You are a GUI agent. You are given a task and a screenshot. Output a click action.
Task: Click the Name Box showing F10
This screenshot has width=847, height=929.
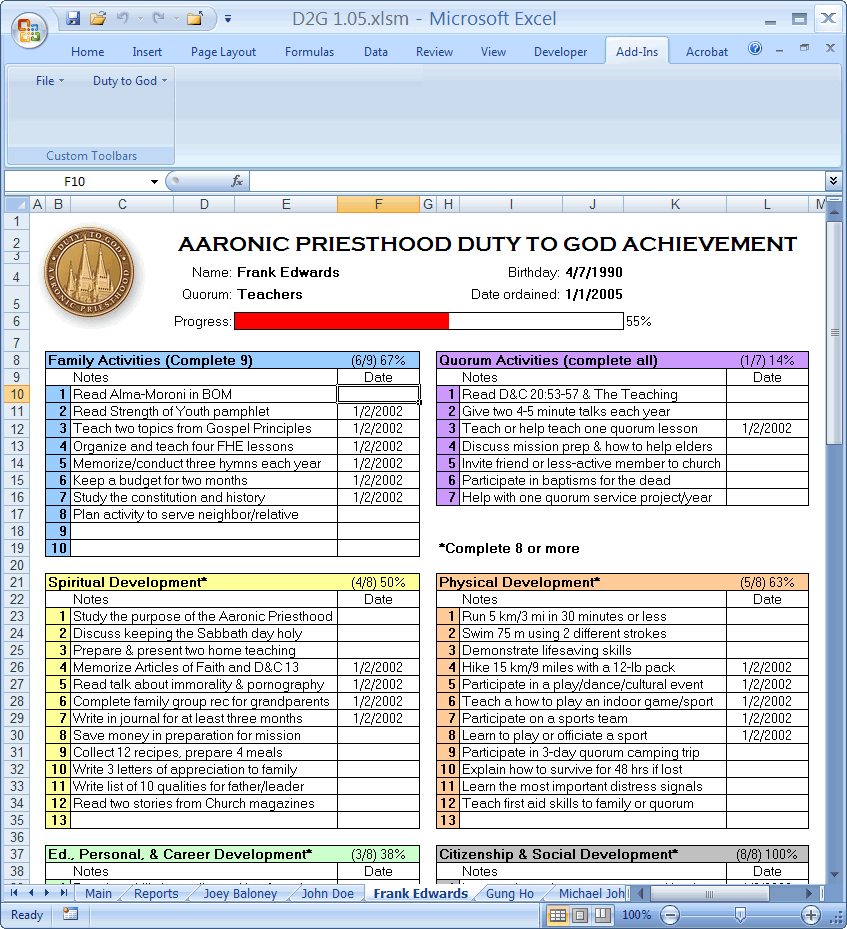[x=75, y=181]
